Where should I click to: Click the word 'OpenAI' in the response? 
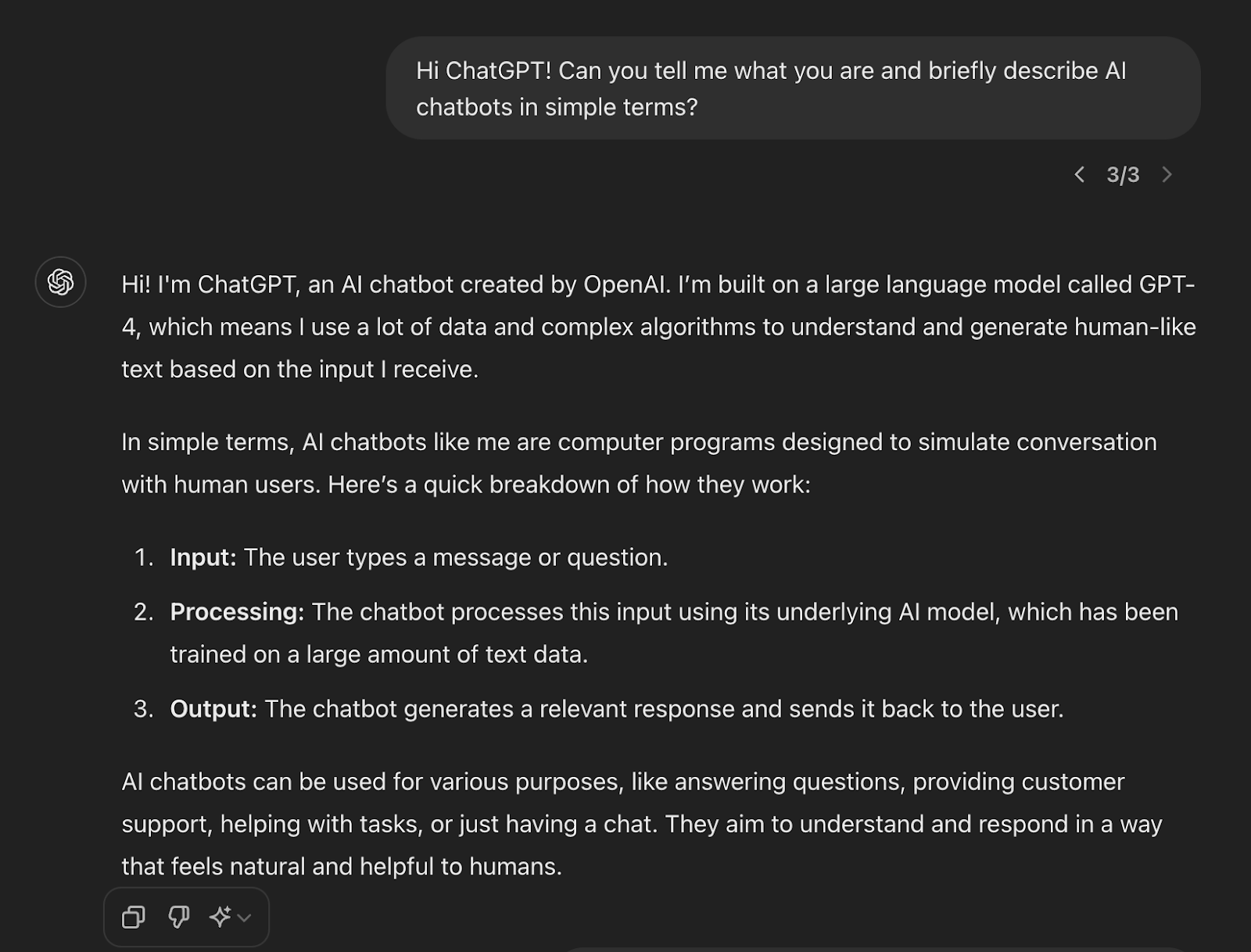[626, 285]
